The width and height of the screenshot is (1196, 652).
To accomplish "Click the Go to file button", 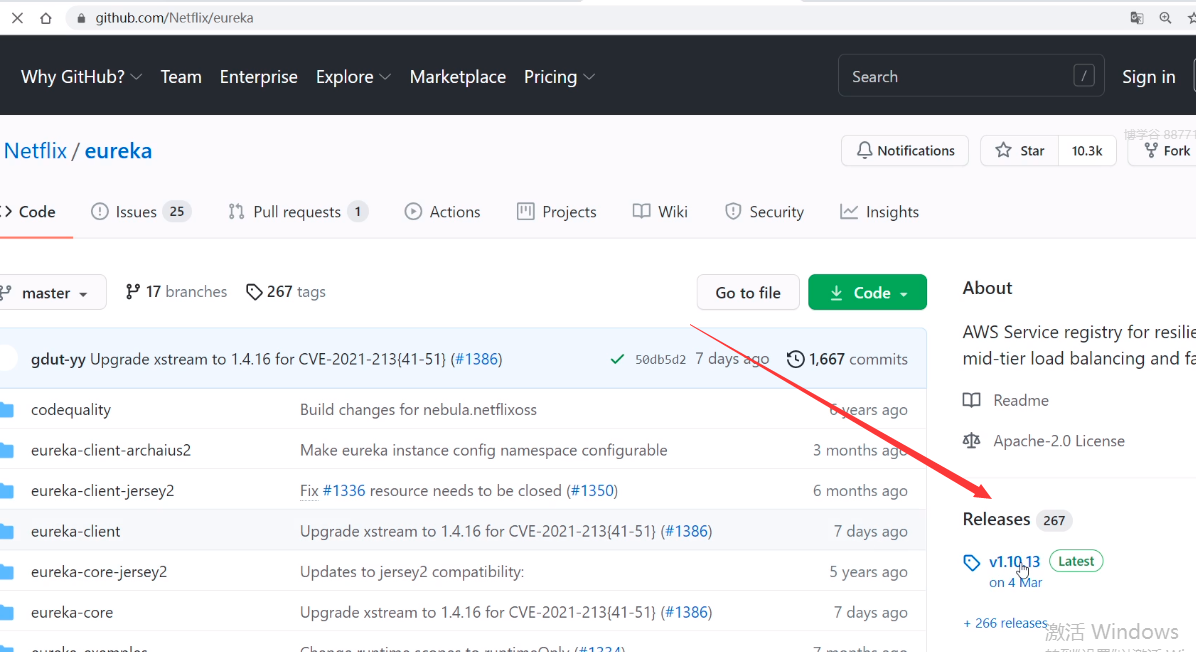I will pyautogui.click(x=748, y=293).
